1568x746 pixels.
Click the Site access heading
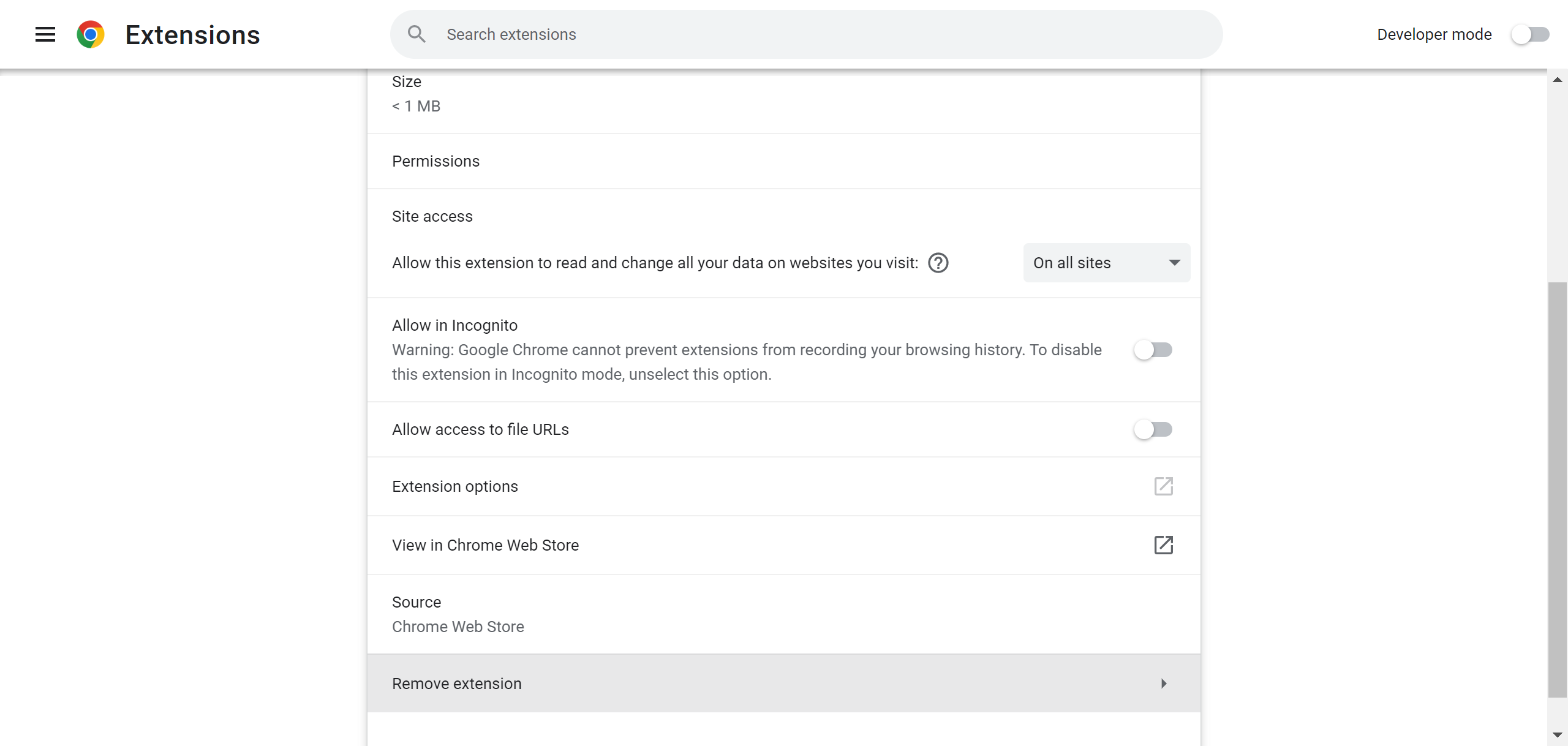[432, 216]
